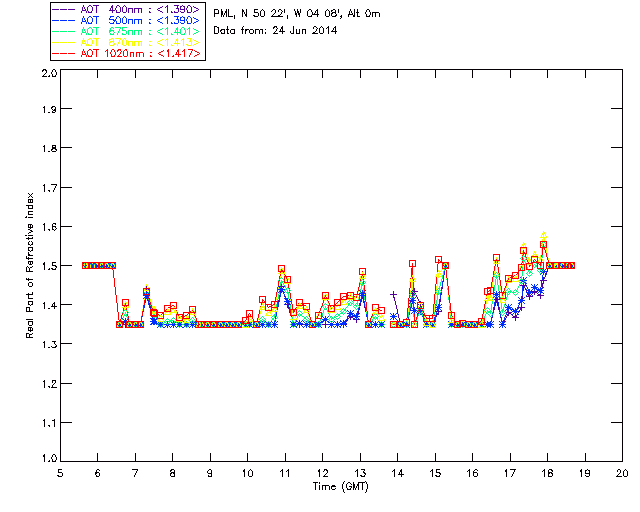Click the x-axis hour label 11
Image resolution: width=640 pixels, height=512 pixels.
point(285,473)
